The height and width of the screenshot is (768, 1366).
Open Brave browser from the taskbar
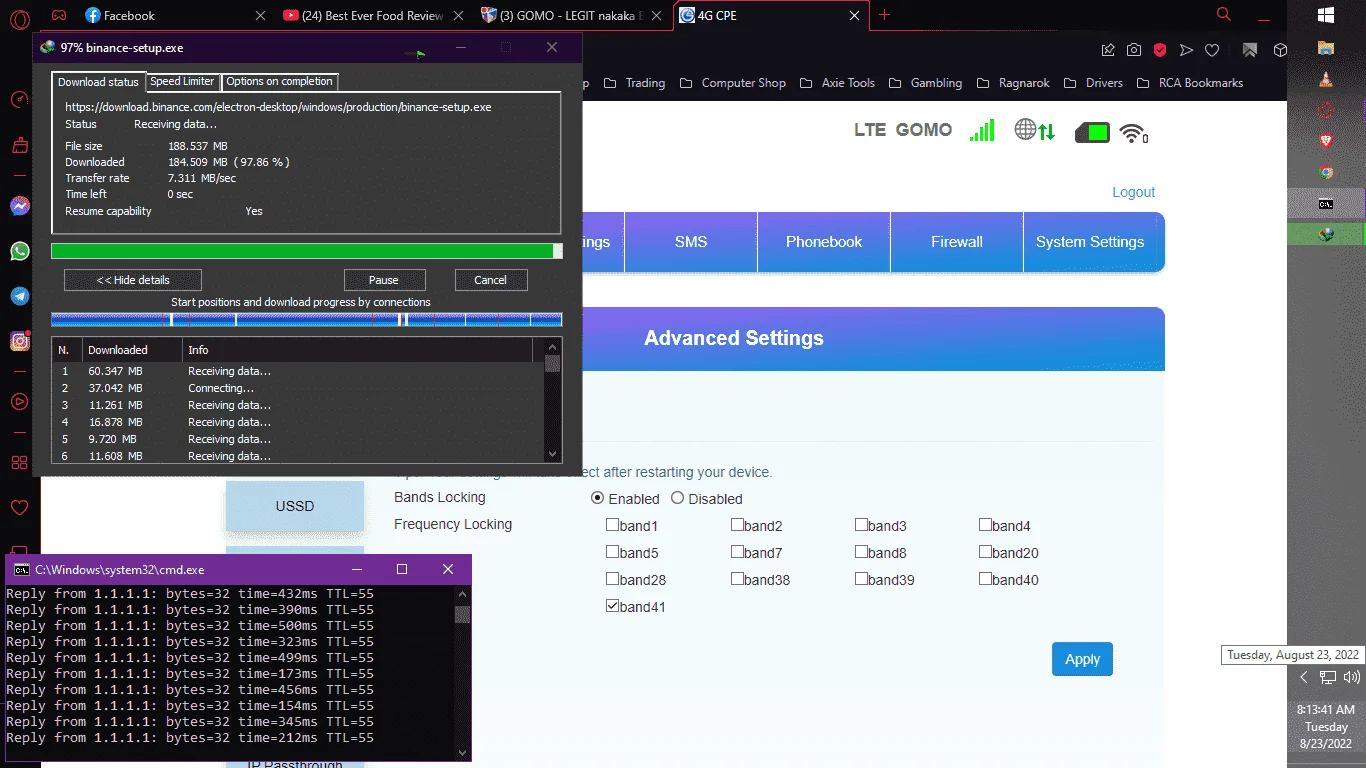tap(1326, 141)
